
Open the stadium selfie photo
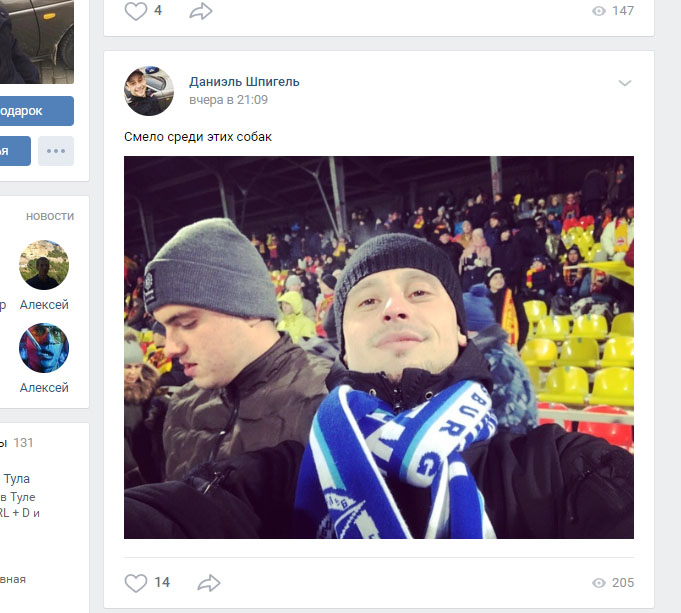pos(378,347)
